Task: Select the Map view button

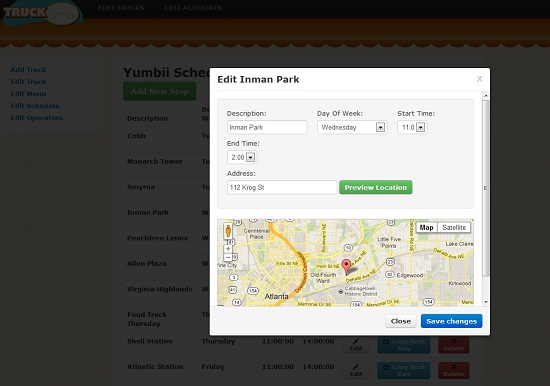Action: pyautogui.click(x=427, y=227)
